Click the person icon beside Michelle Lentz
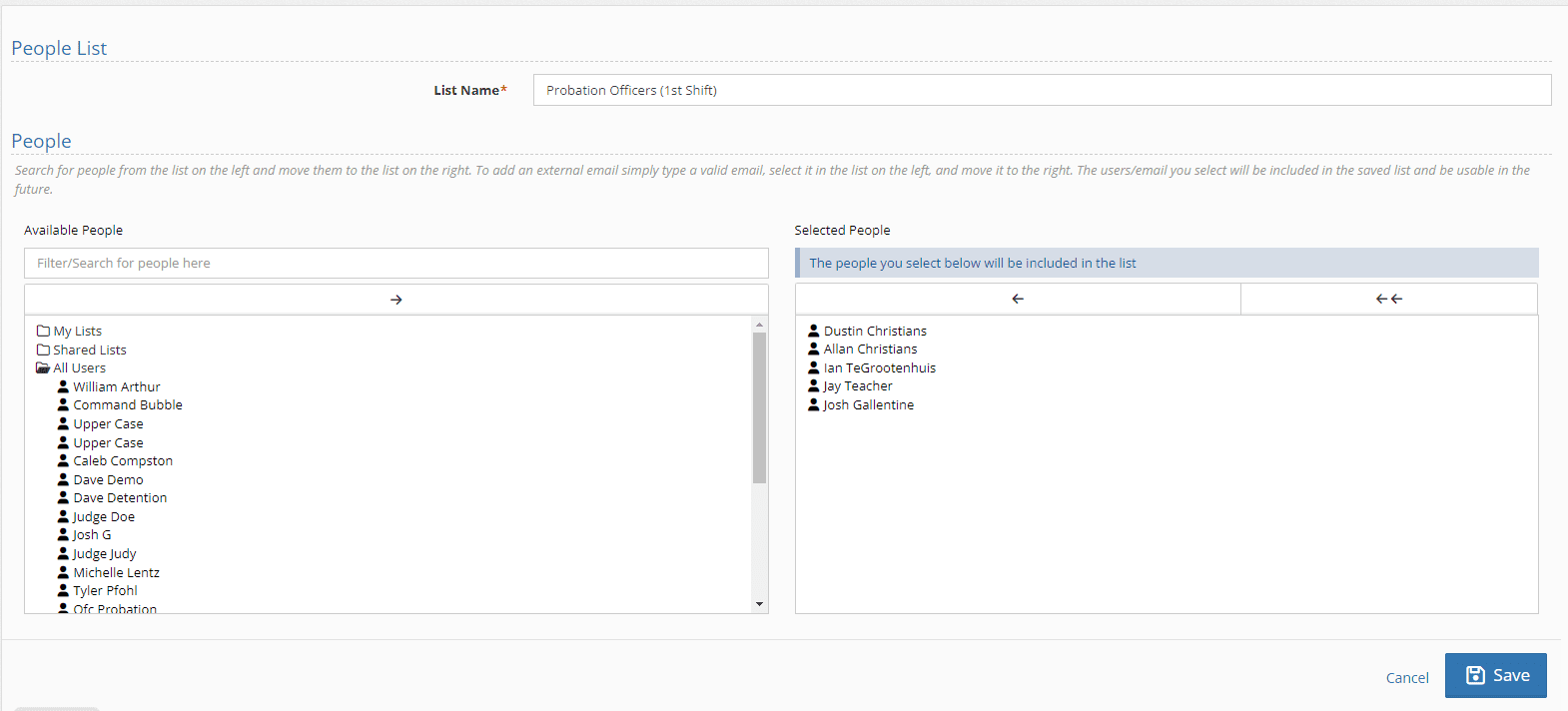This screenshot has height=711, width=1568. pos(63,572)
